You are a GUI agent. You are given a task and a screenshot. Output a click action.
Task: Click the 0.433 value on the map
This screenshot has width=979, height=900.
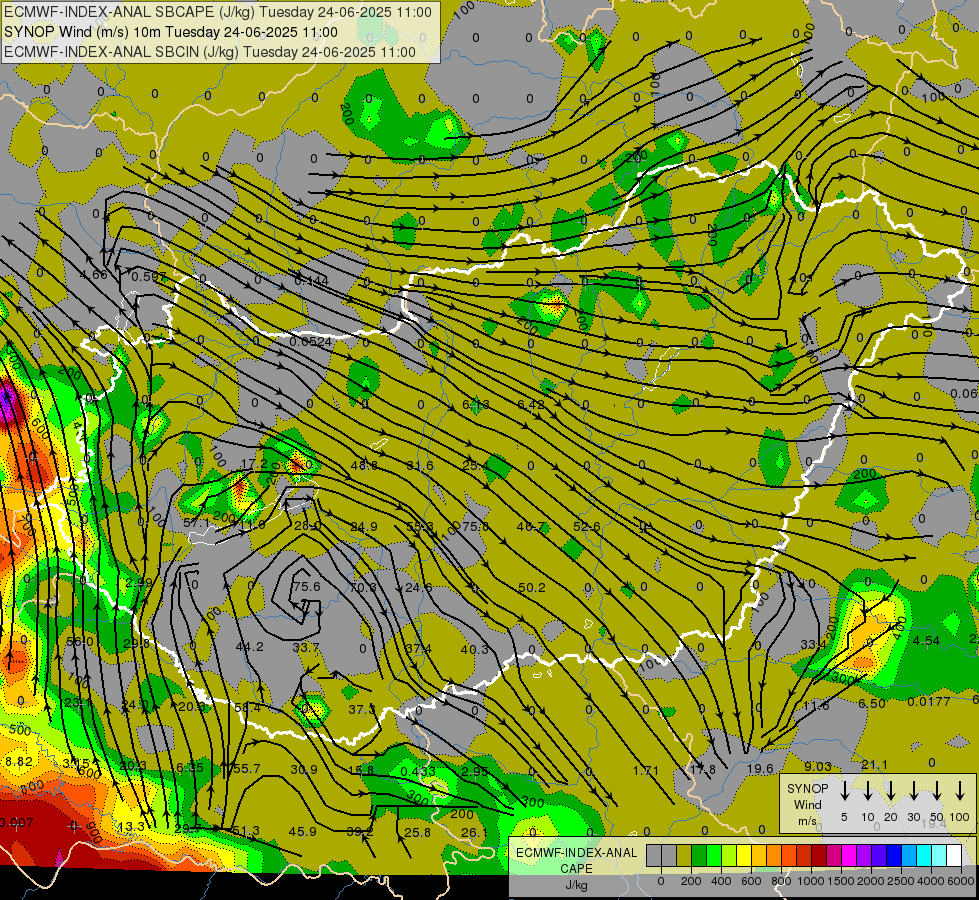pyautogui.click(x=418, y=771)
